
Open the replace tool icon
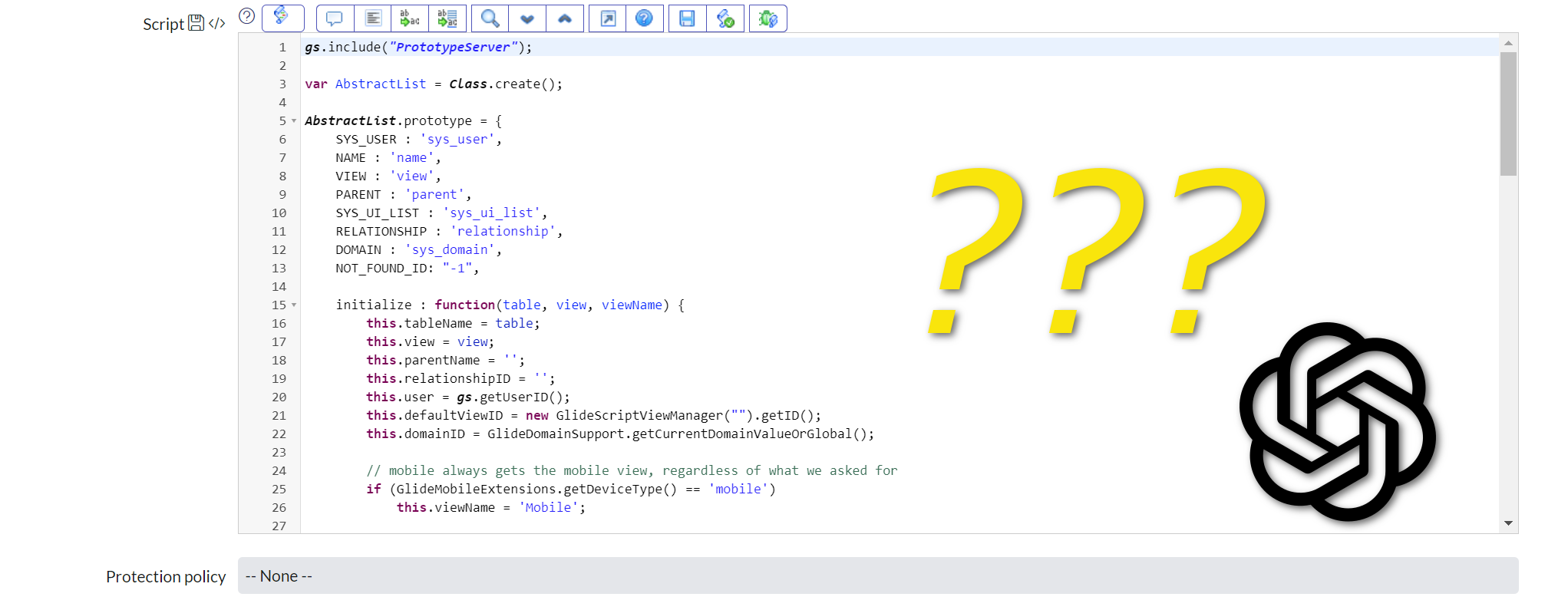click(410, 18)
